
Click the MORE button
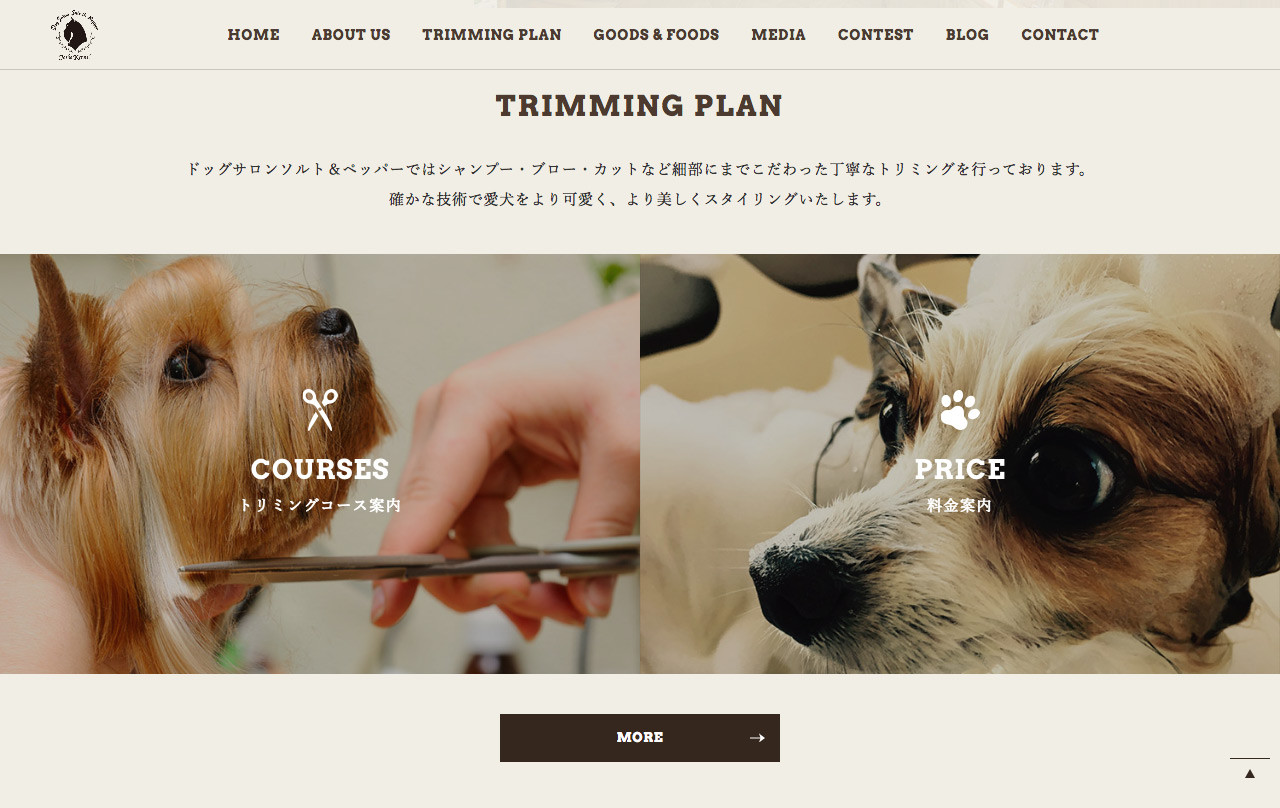(640, 738)
